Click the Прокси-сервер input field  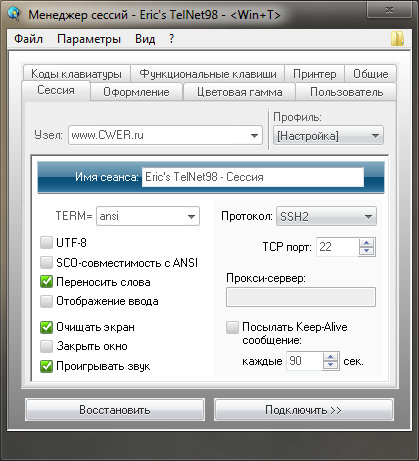pos(301,297)
